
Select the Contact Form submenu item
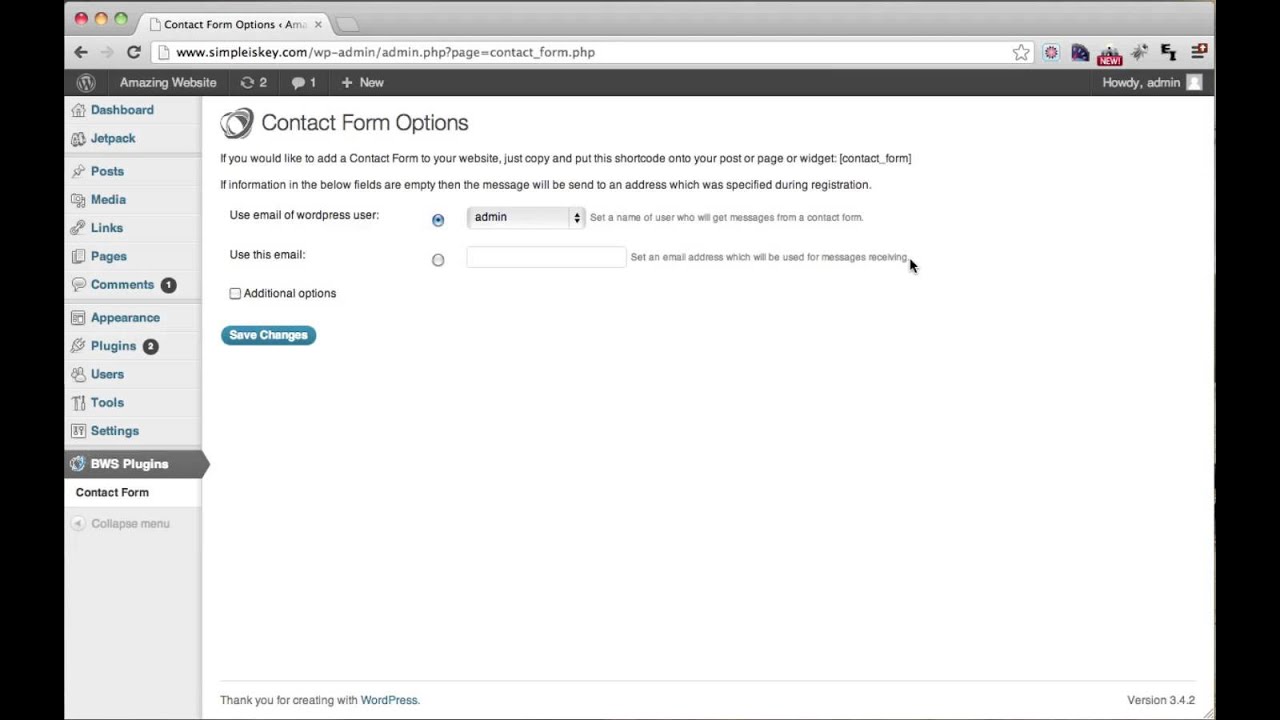tap(112, 492)
